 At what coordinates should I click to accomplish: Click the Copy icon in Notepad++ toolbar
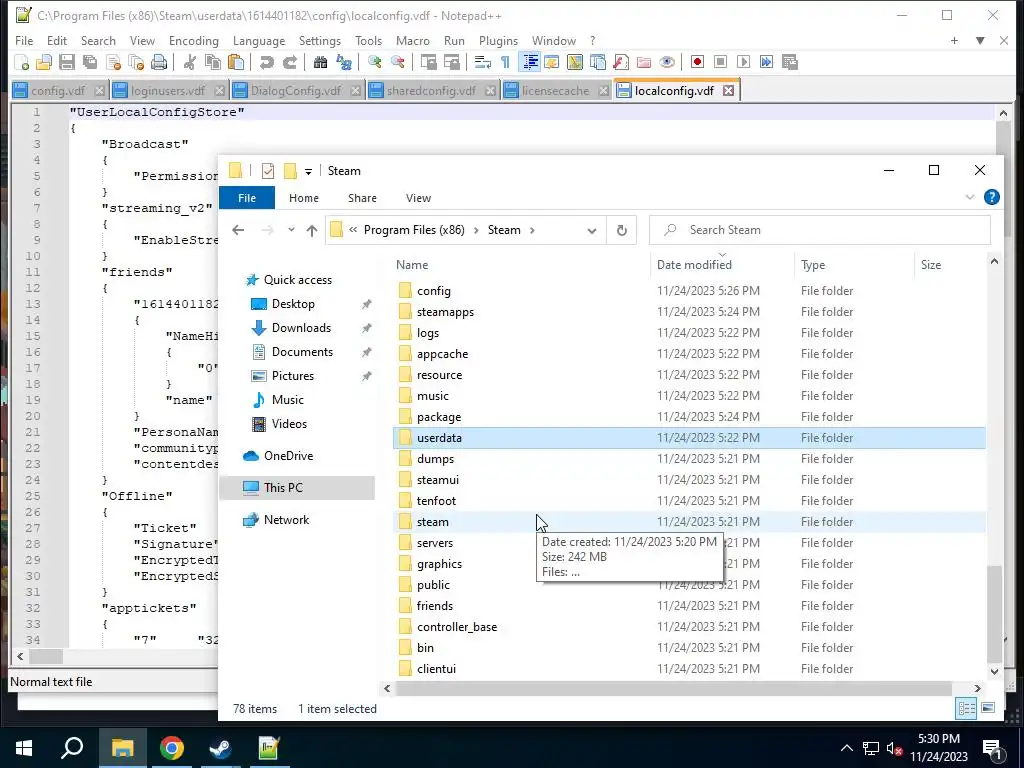pos(213,62)
